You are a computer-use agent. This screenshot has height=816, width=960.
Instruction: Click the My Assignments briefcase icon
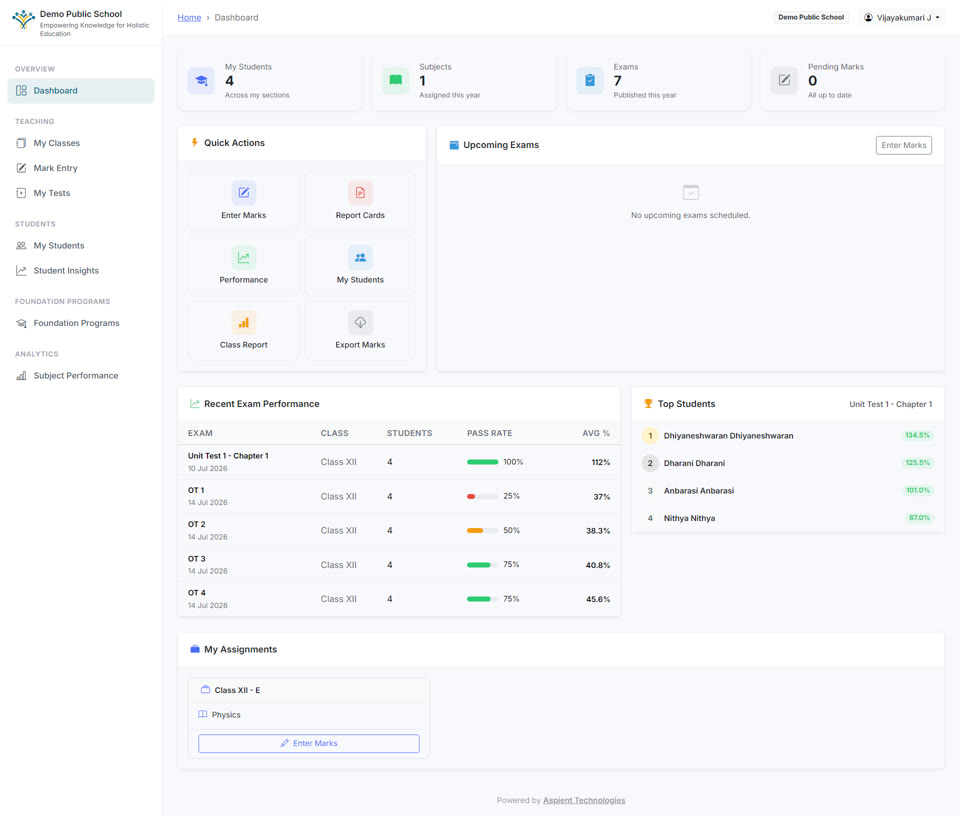click(195, 649)
